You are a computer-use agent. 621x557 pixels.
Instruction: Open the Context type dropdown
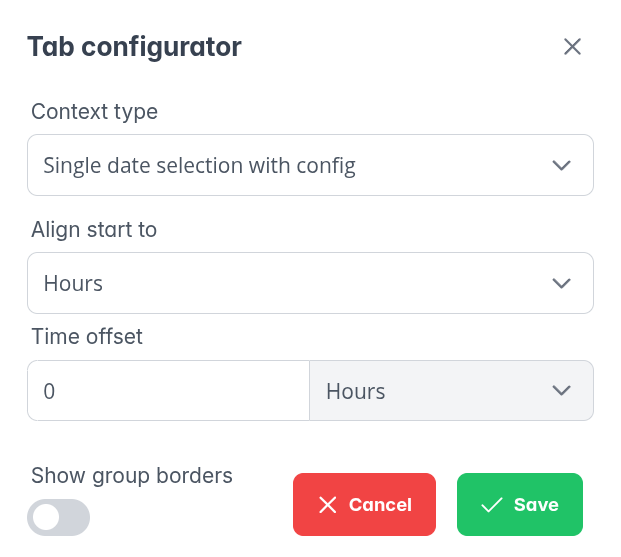[x=310, y=165]
